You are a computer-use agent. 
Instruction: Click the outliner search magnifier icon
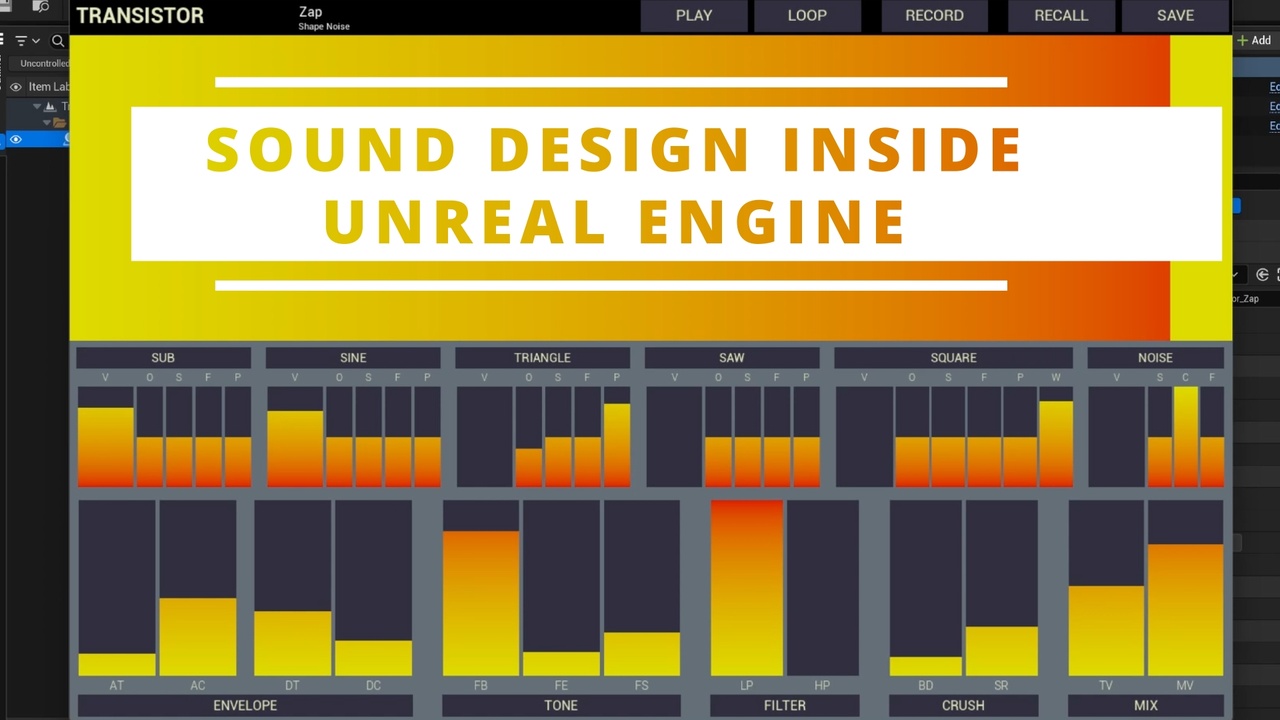coord(58,41)
